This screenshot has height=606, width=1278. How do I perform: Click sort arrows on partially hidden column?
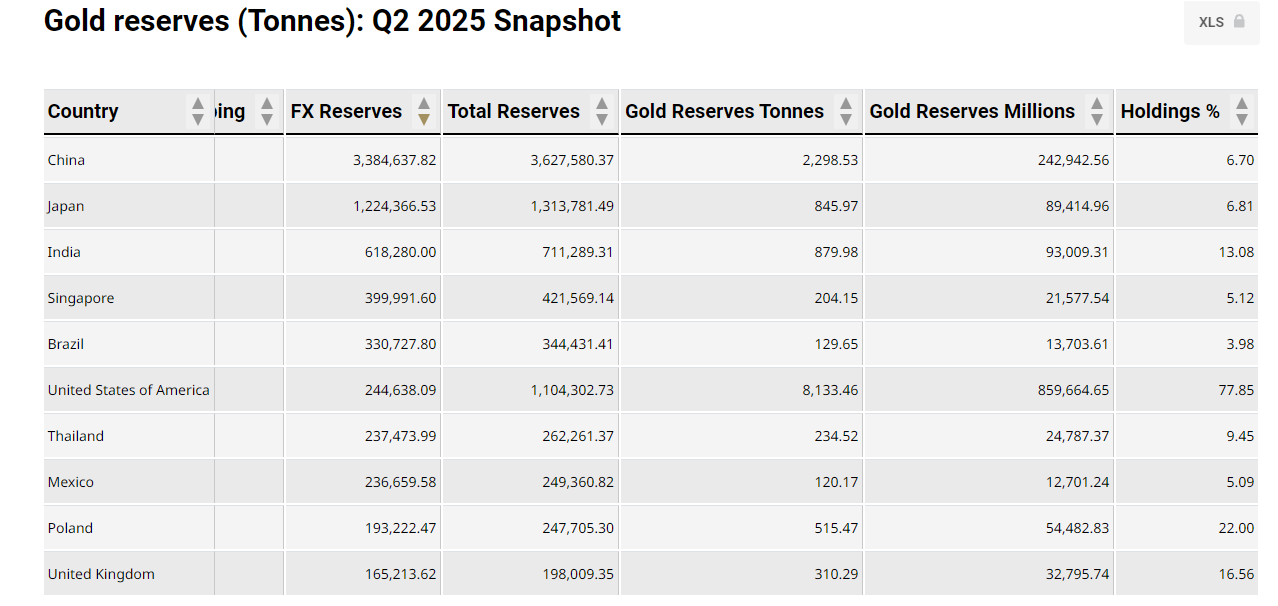266,111
